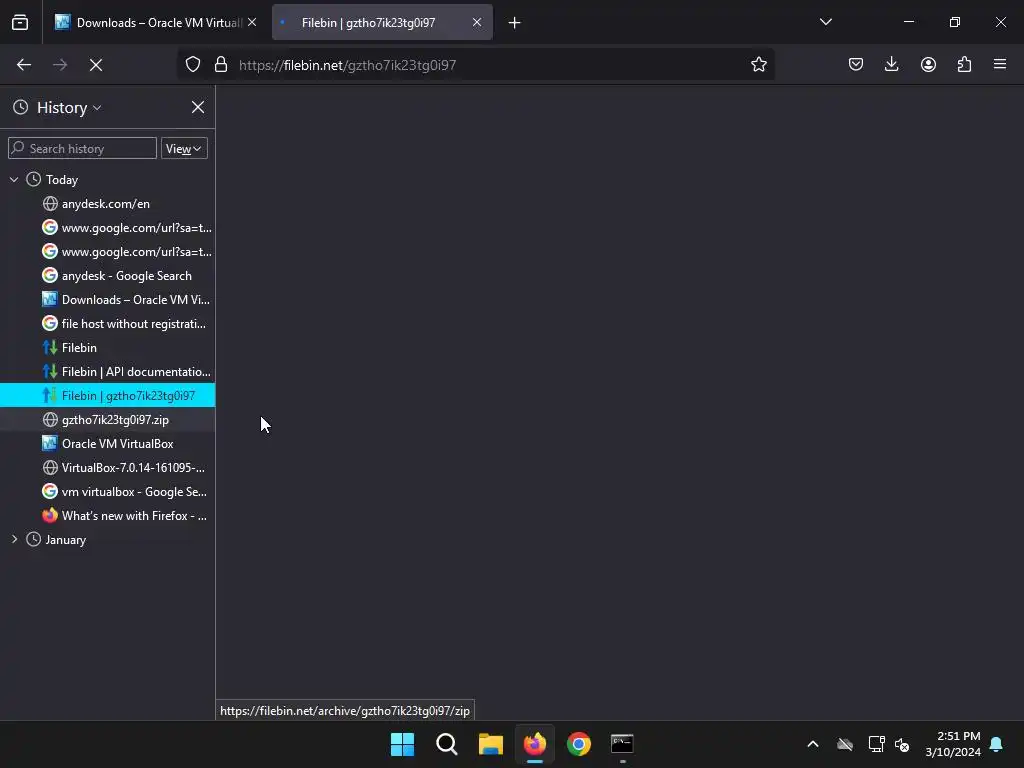Show hidden system tray icons
This screenshot has height=768, width=1024.
[813, 744]
